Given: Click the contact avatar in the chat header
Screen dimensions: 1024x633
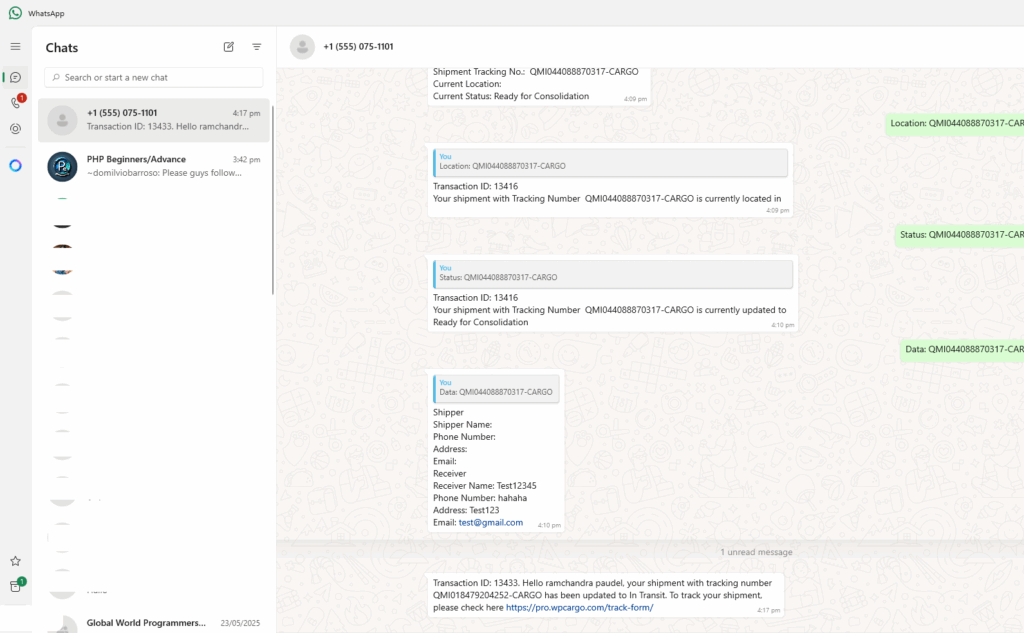Looking at the screenshot, I should coord(302,47).
